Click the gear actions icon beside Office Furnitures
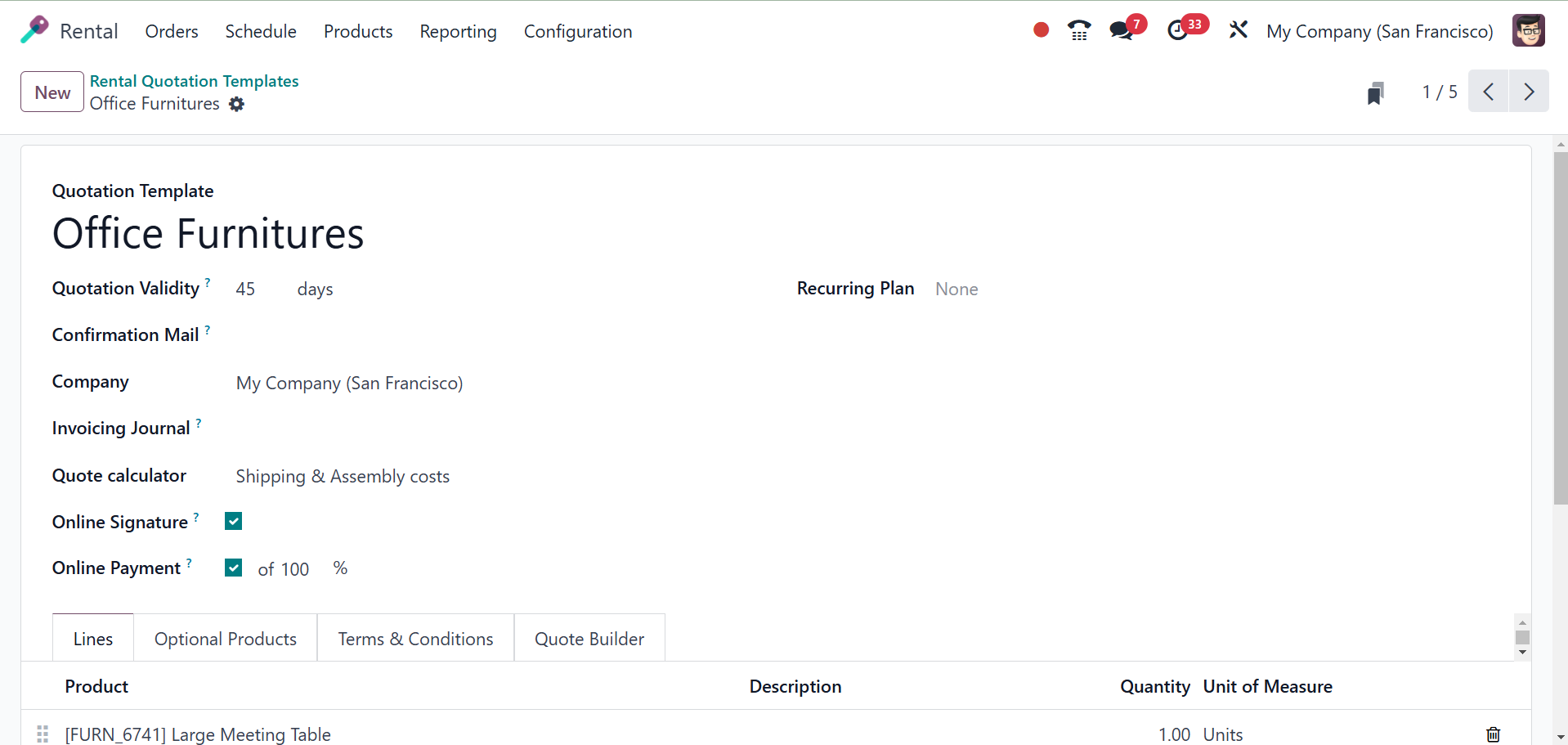This screenshot has width=1568, height=745. coord(236,104)
